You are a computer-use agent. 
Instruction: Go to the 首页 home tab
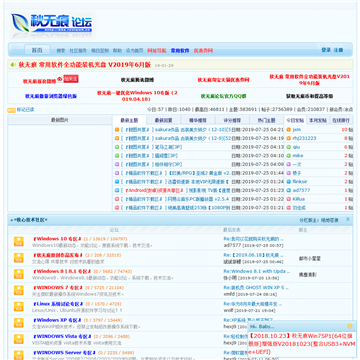point(37,50)
